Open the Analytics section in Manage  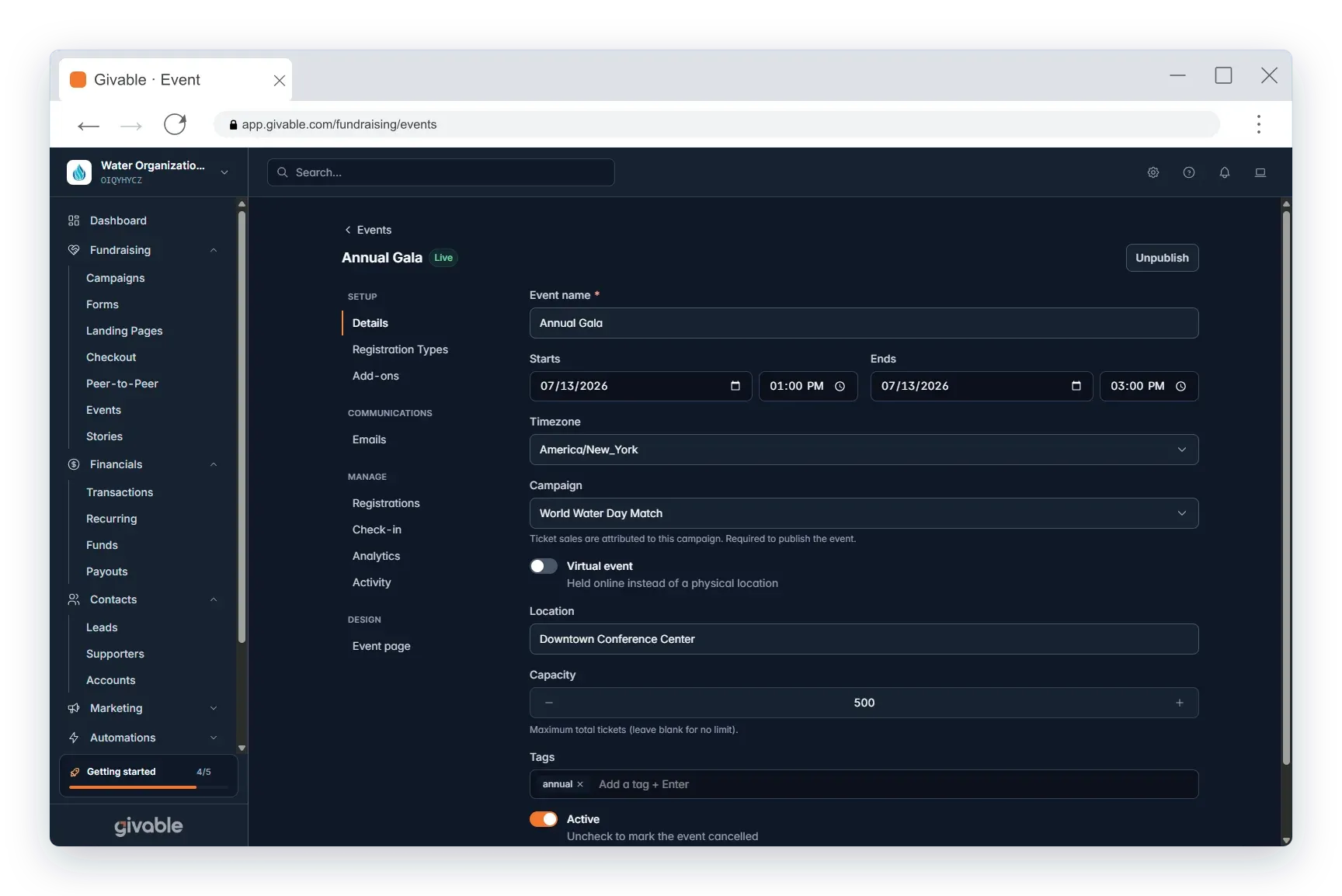[376, 556]
